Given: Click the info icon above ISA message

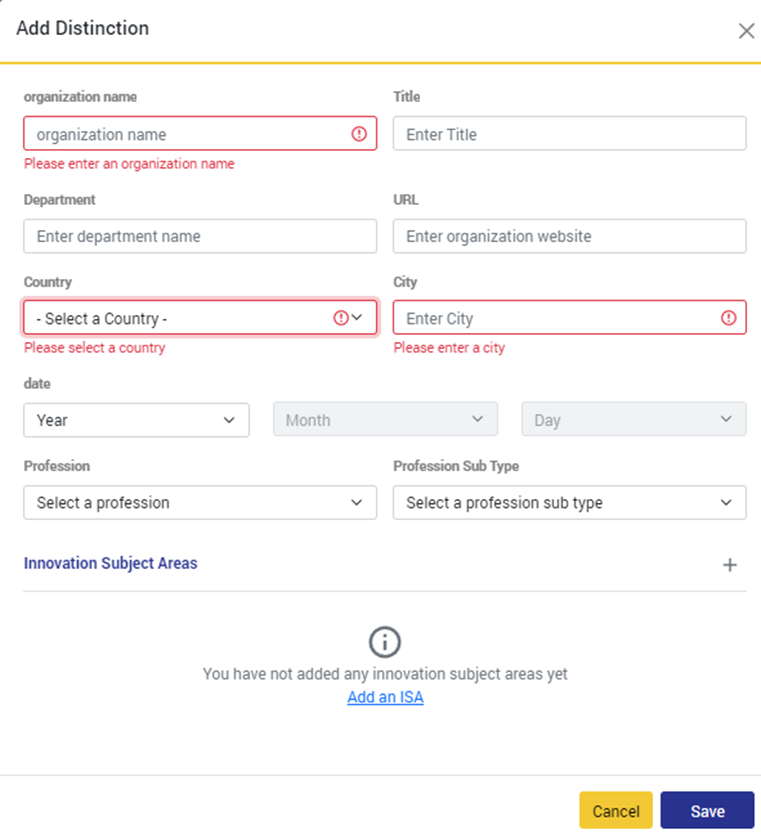Looking at the screenshot, I should pyautogui.click(x=385, y=640).
